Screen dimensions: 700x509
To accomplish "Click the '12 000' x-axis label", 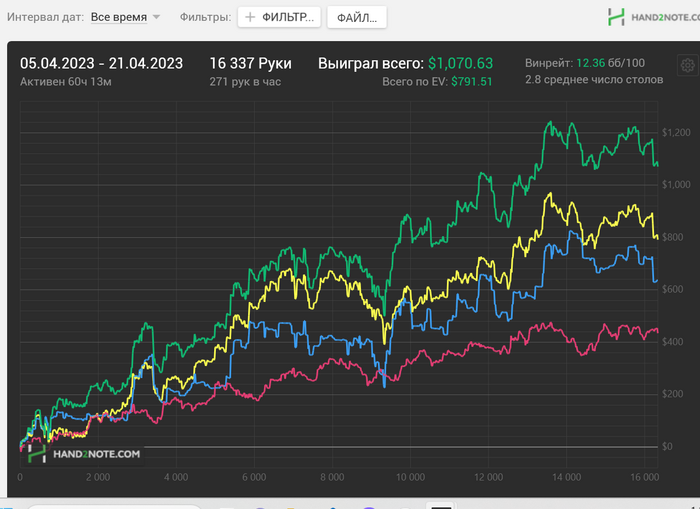I will tap(488, 477).
